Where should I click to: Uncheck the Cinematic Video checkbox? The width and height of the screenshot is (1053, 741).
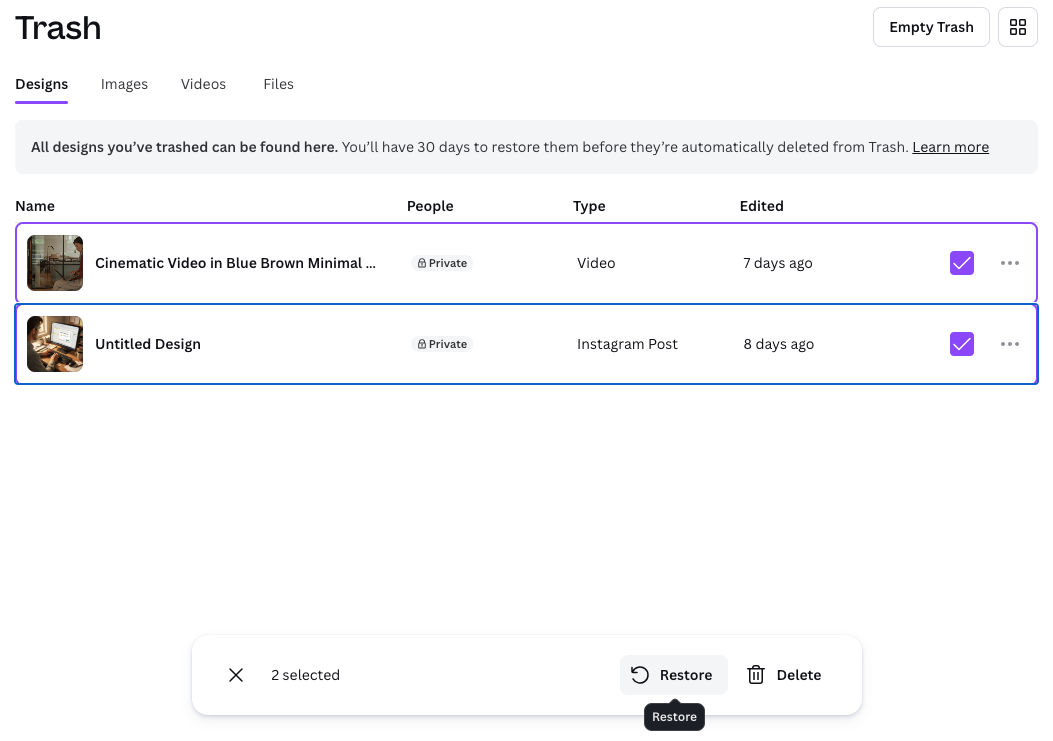point(961,263)
